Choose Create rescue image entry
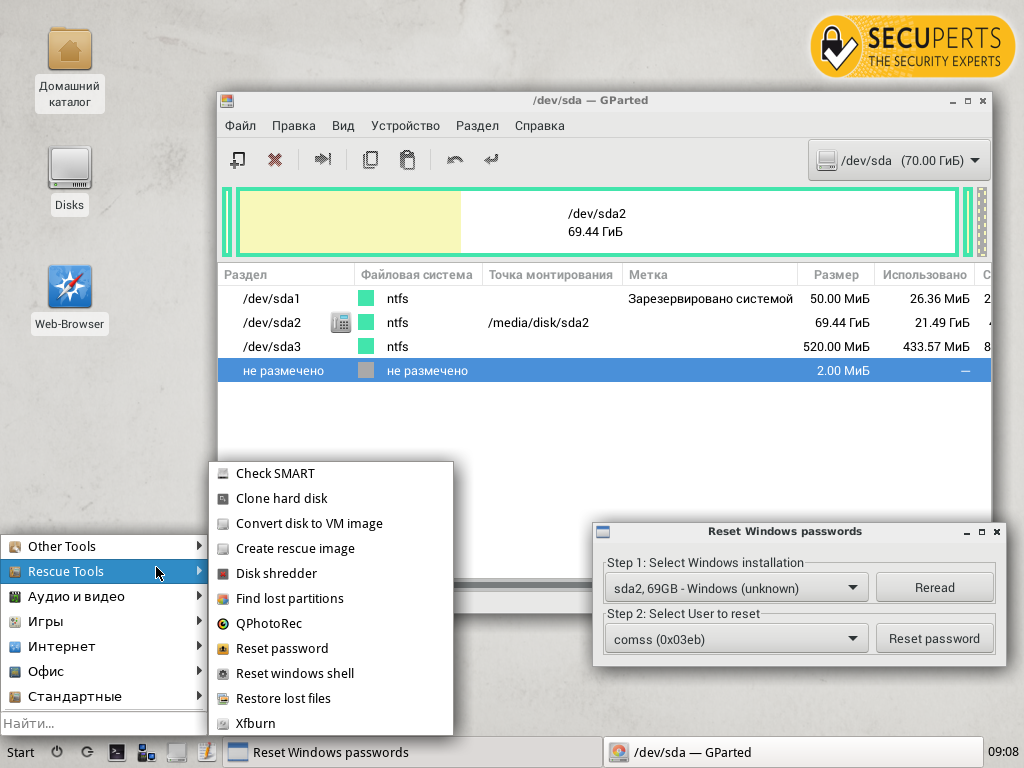 pos(331,549)
